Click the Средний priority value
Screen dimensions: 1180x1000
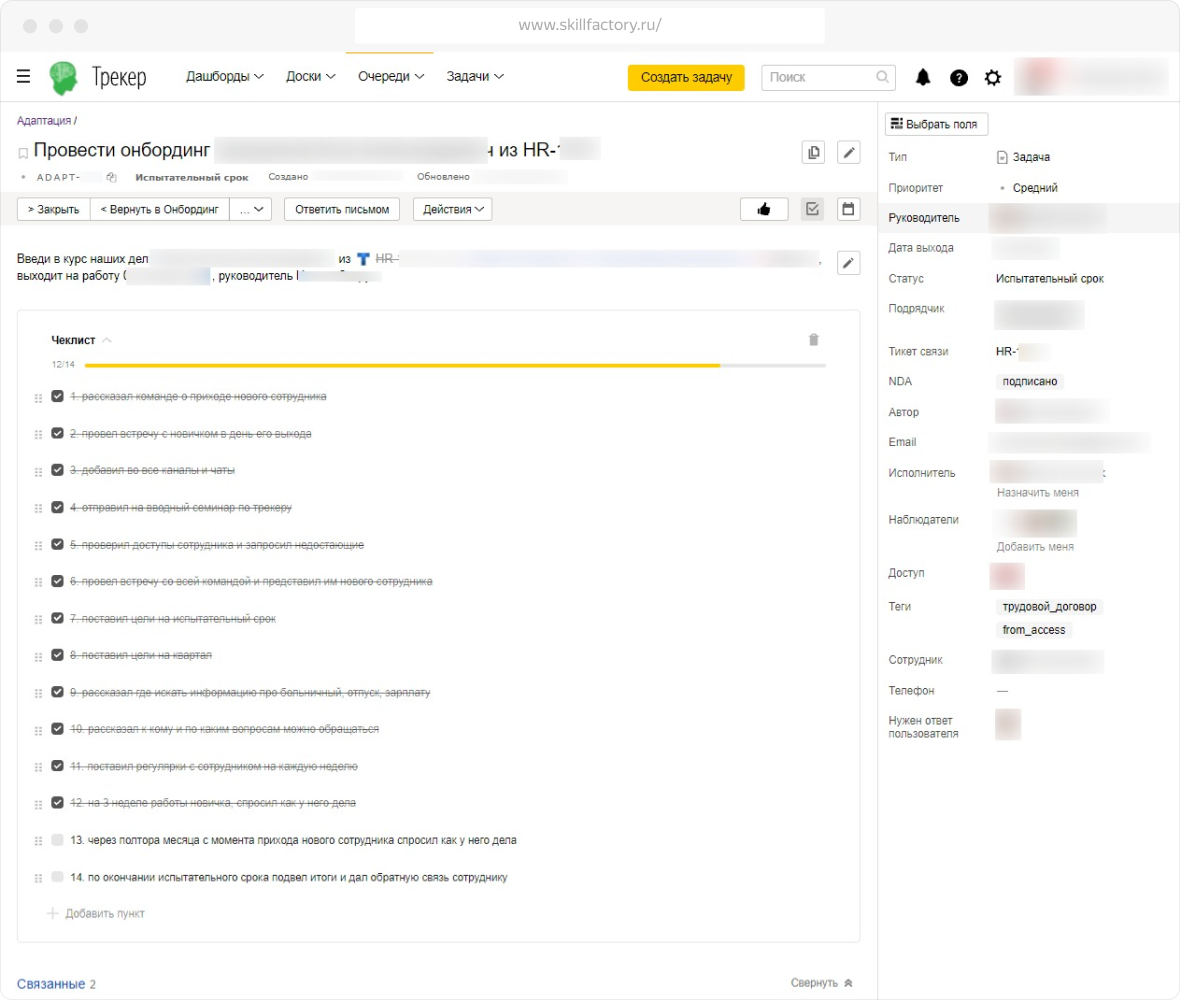1035,187
